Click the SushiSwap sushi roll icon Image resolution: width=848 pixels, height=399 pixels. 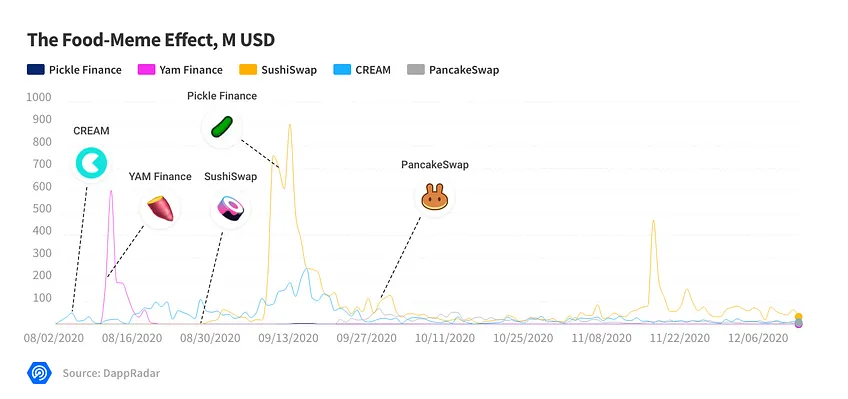pos(230,208)
